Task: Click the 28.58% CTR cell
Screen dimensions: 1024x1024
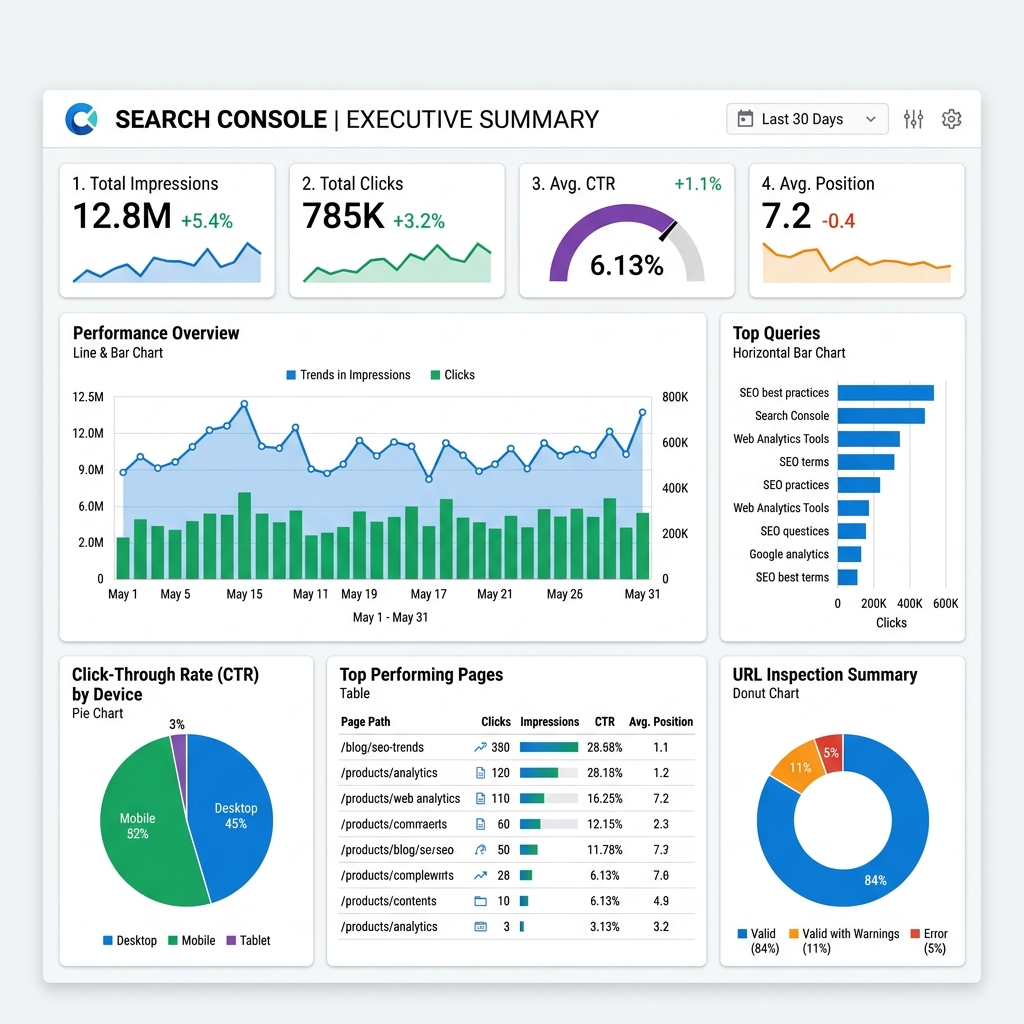Action: [605, 747]
